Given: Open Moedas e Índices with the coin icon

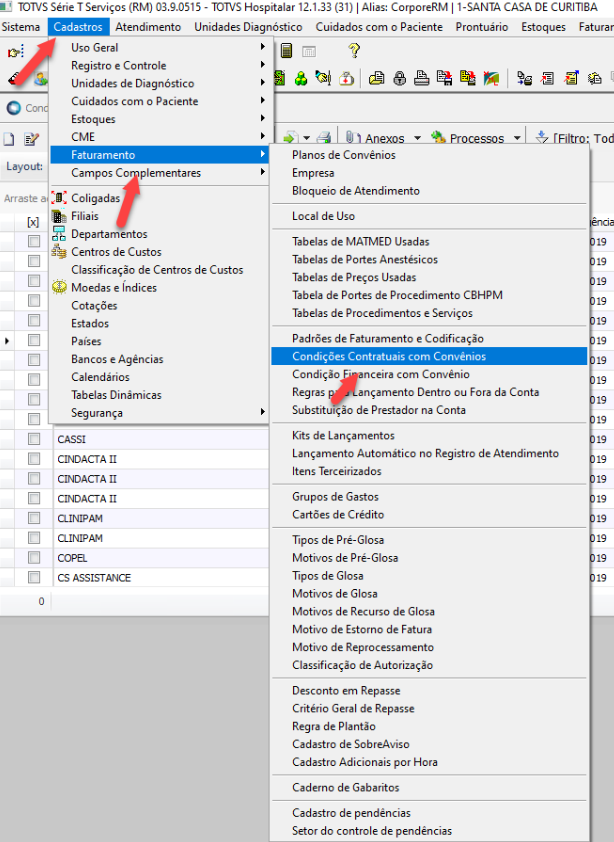Looking at the screenshot, I should click(x=159, y=287).
